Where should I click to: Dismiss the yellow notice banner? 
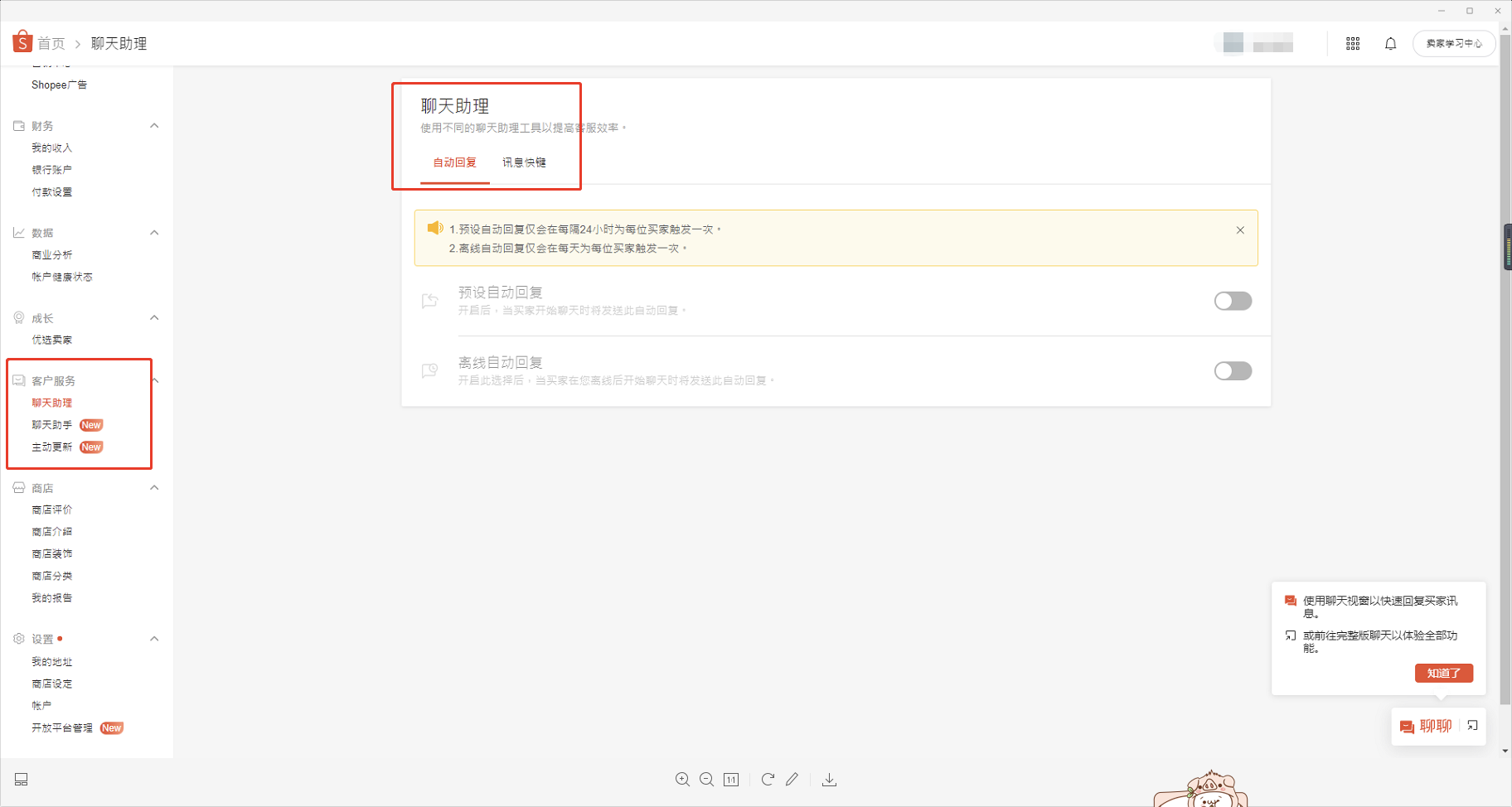[x=1240, y=230]
